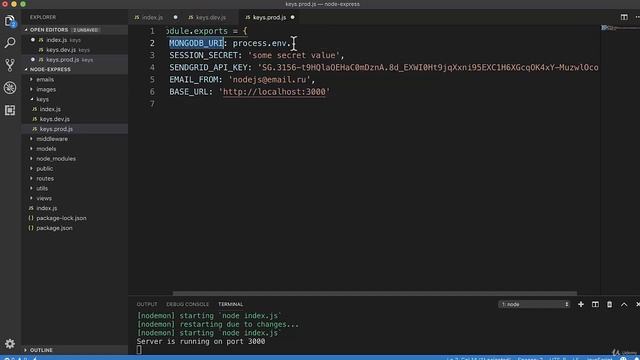Click the editor horizontal scrollbar
This screenshot has height=360, width=640.
pyautogui.click(x=375, y=293)
